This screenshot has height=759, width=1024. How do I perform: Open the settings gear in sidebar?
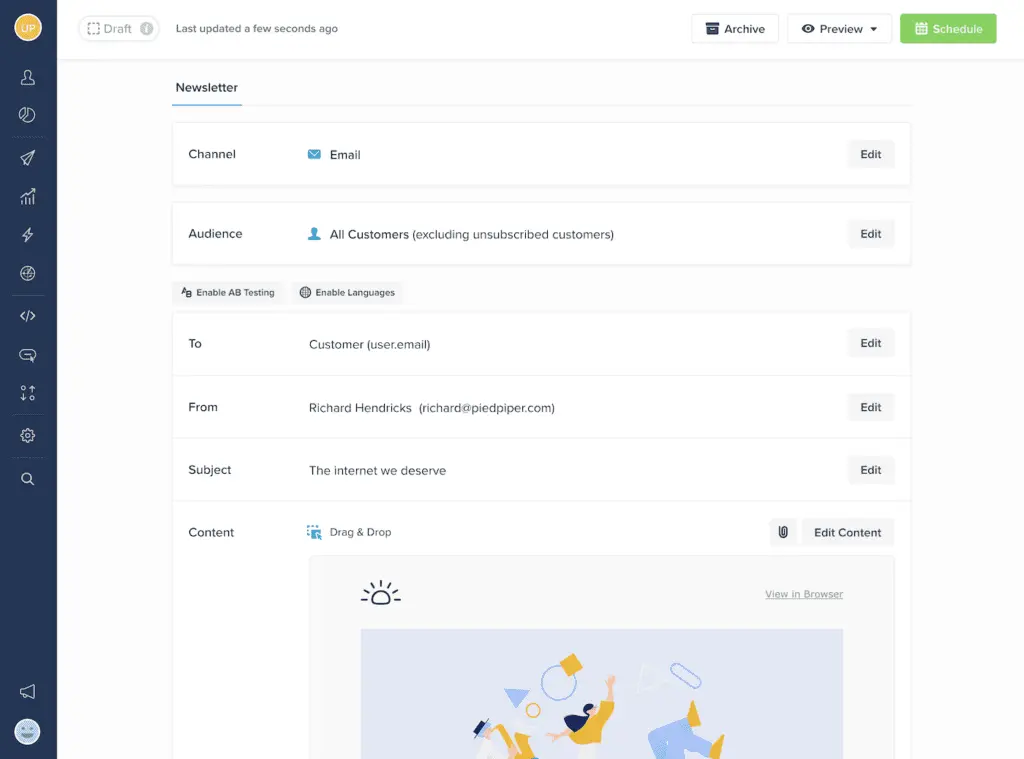28,436
